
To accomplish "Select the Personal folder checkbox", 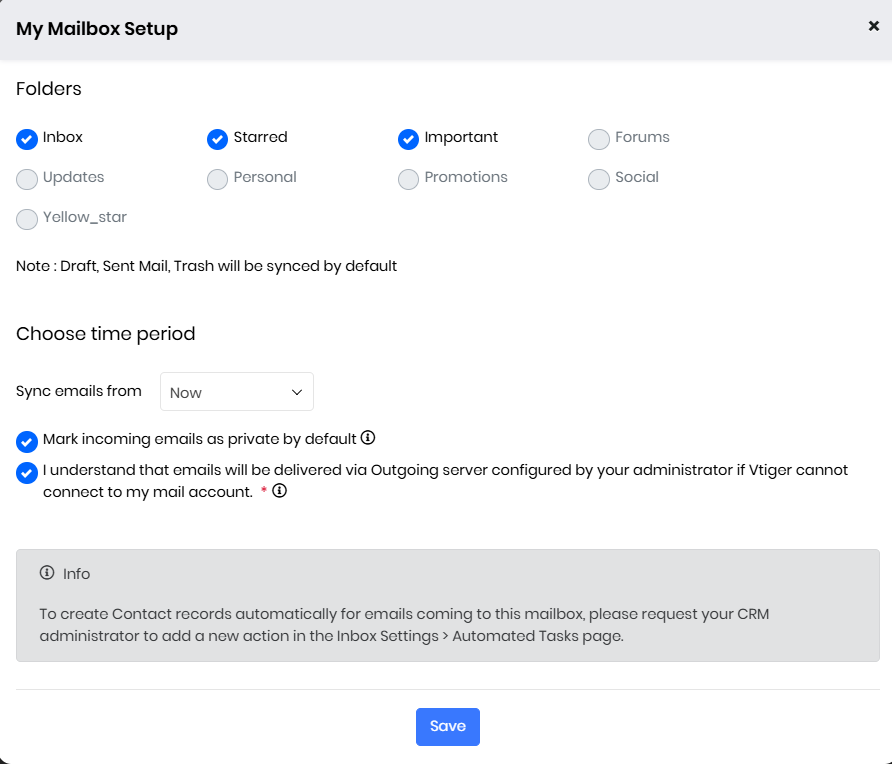I will click(217, 179).
